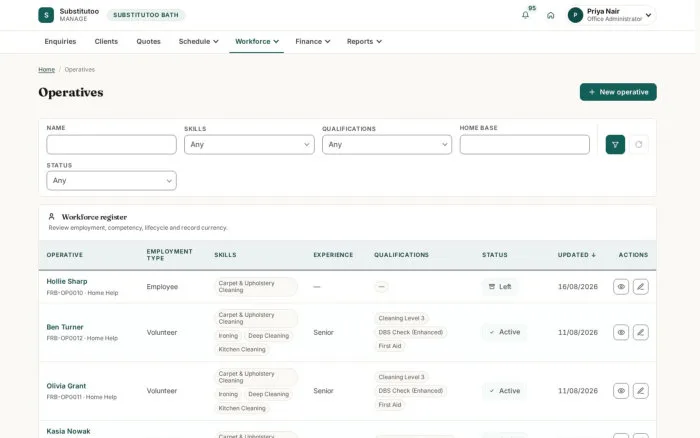This screenshot has width=700, height=438.
Task: Edit Ben Turner with pencil icon
Action: pos(641,332)
